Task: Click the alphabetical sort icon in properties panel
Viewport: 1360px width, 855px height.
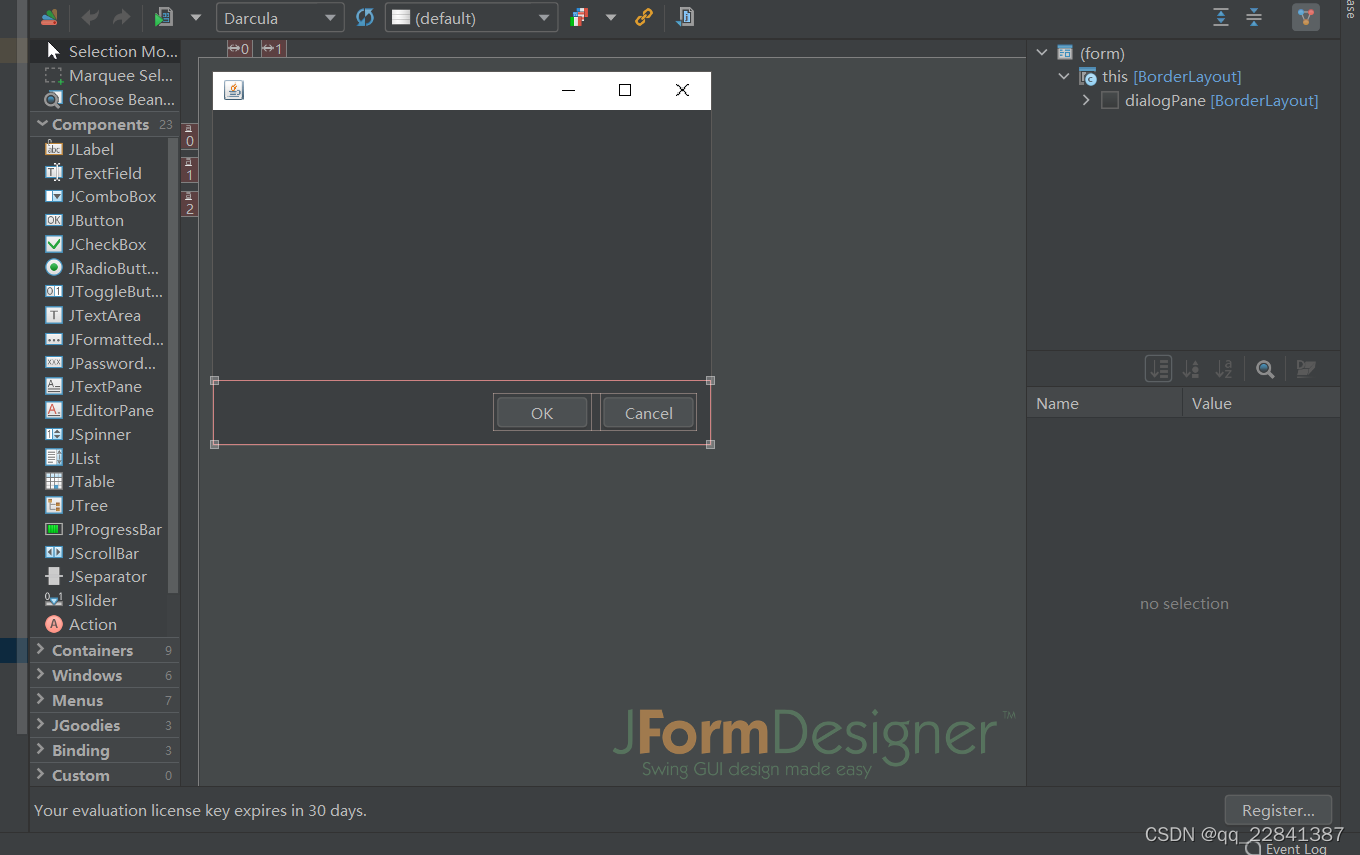Action: point(1224,368)
